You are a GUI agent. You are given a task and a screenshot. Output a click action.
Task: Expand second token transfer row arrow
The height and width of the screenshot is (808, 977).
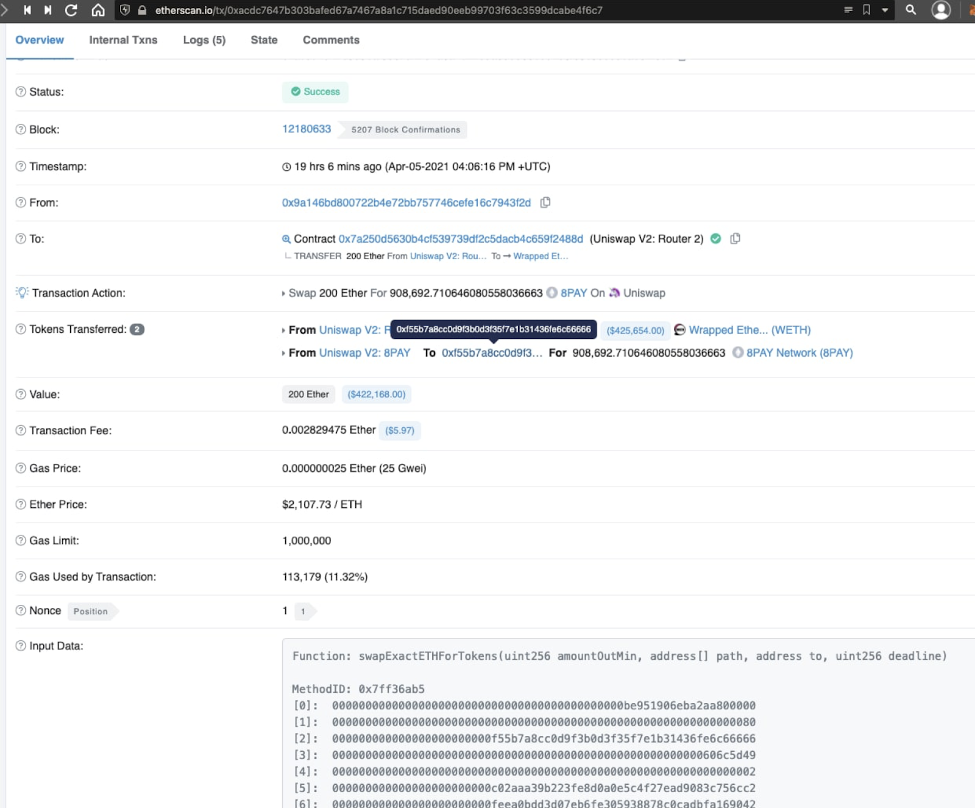[284, 353]
